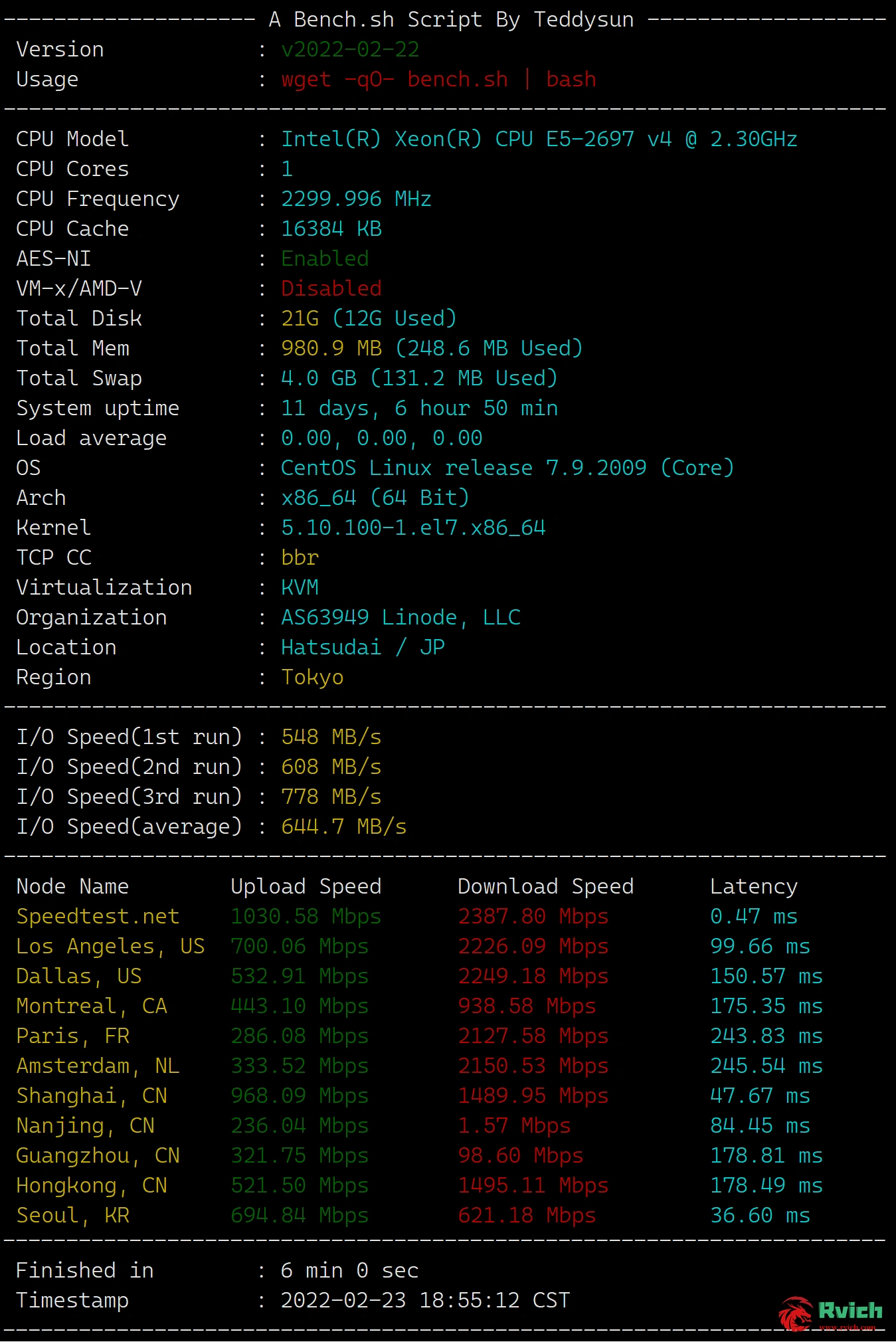896x1342 pixels.
Task: Click Guangzhou download speed 98.60 Mbps
Action: tap(521, 1155)
